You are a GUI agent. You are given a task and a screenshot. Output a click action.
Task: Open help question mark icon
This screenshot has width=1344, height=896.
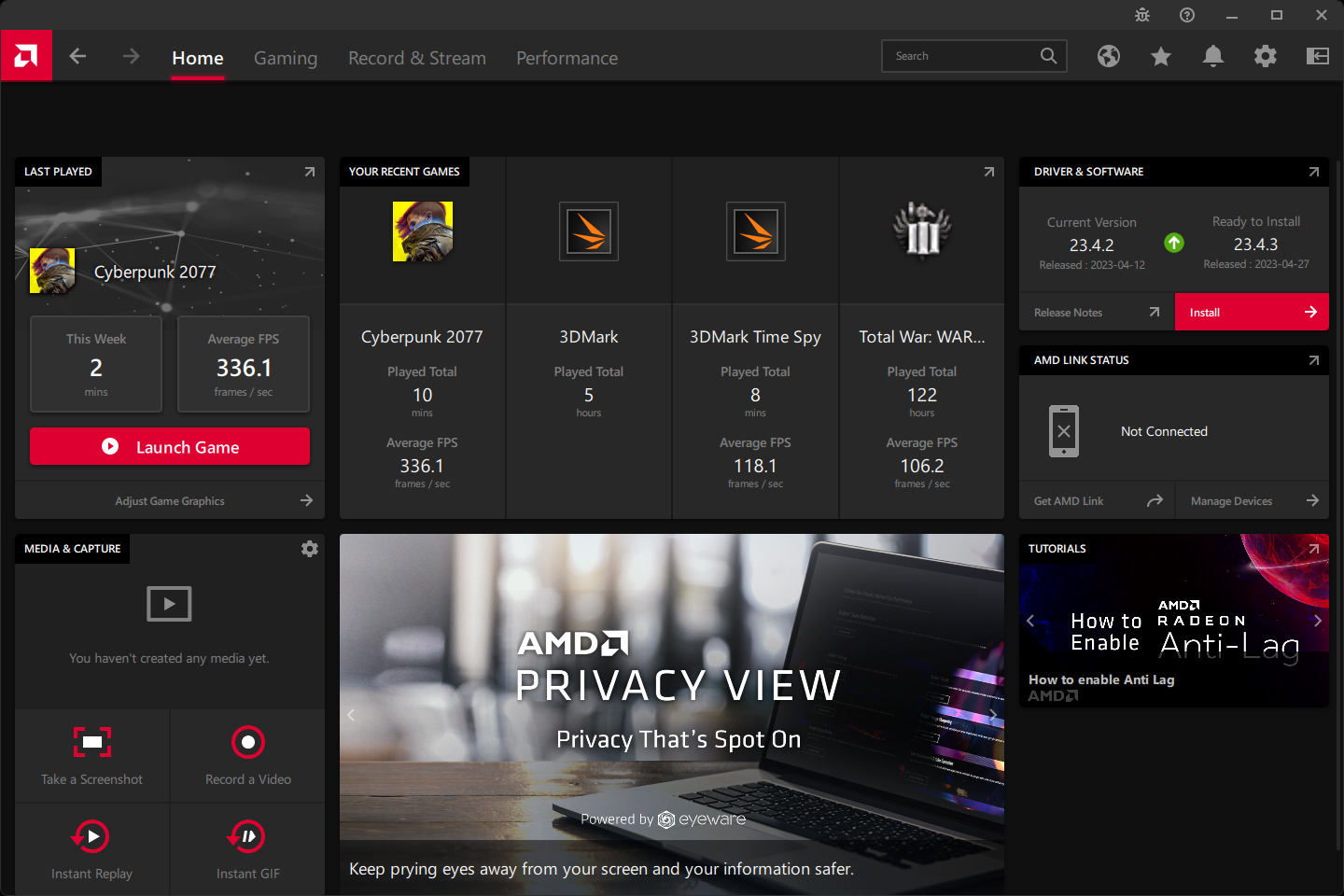[1187, 15]
